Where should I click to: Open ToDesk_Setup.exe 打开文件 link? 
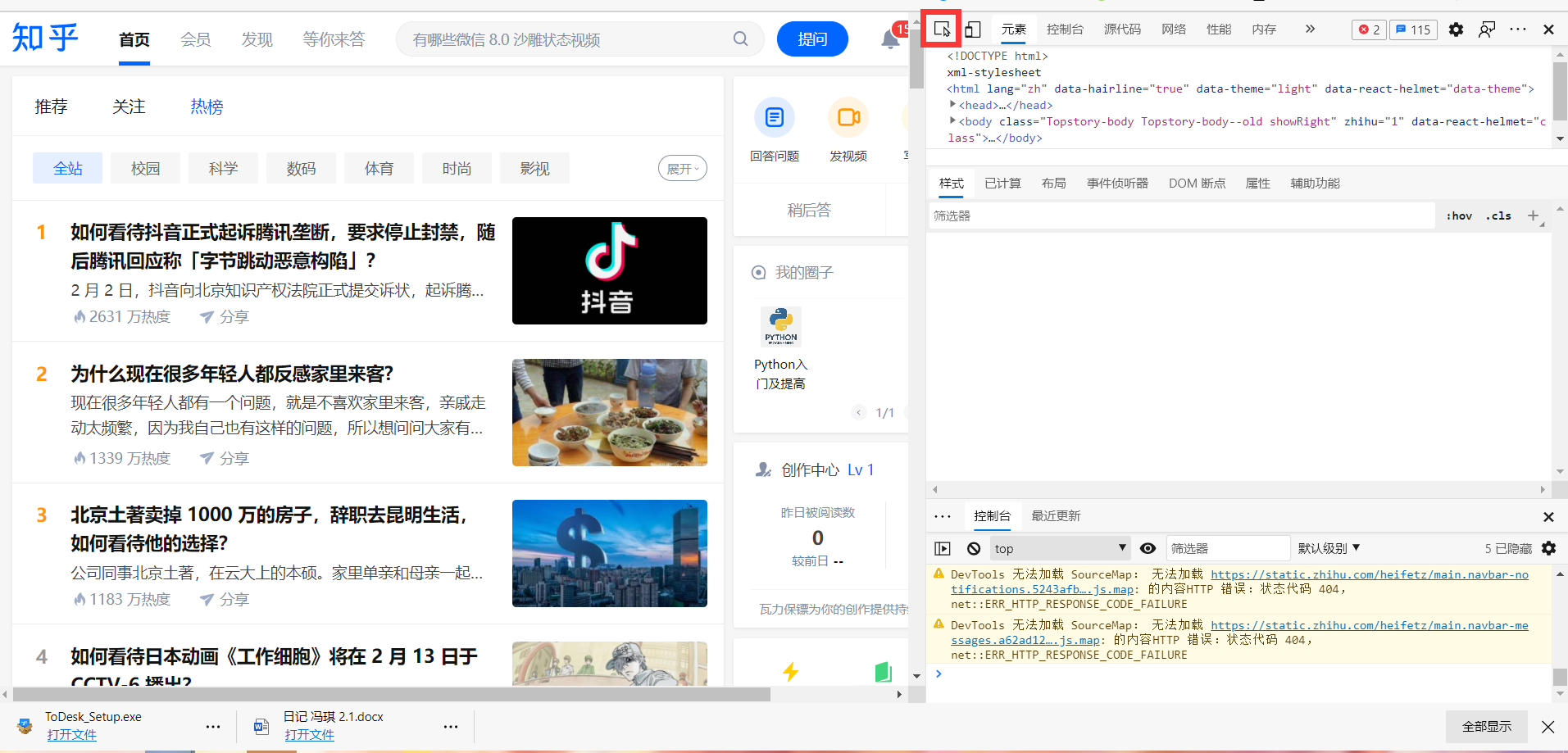71,735
